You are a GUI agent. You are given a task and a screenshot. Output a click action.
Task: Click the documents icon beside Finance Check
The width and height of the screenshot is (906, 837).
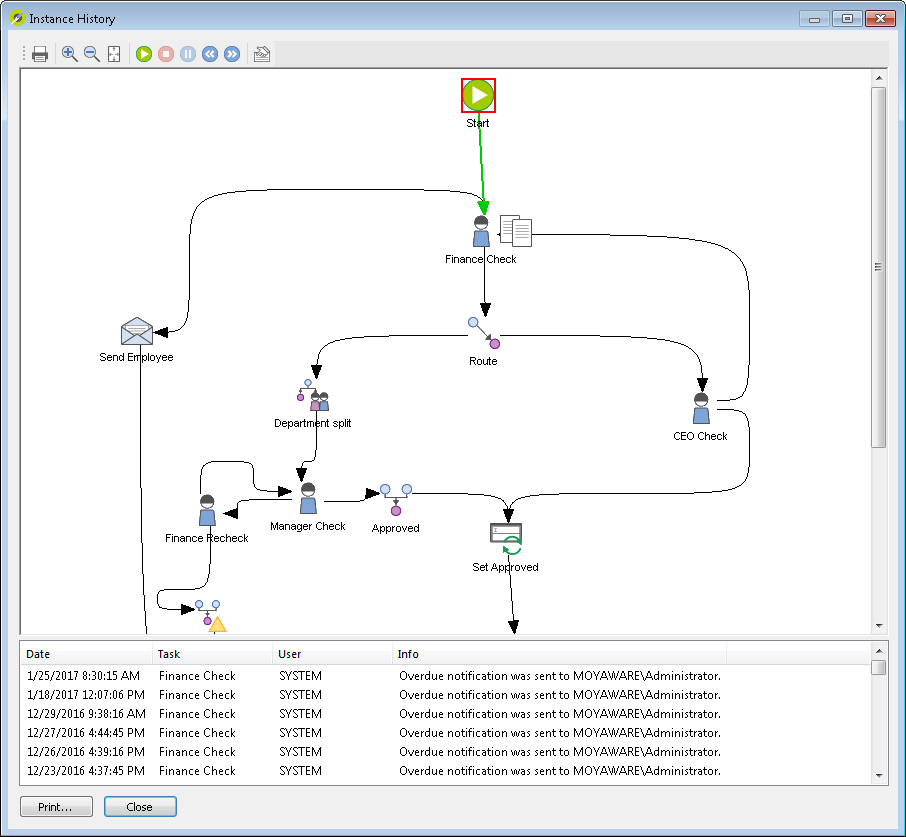[515, 230]
